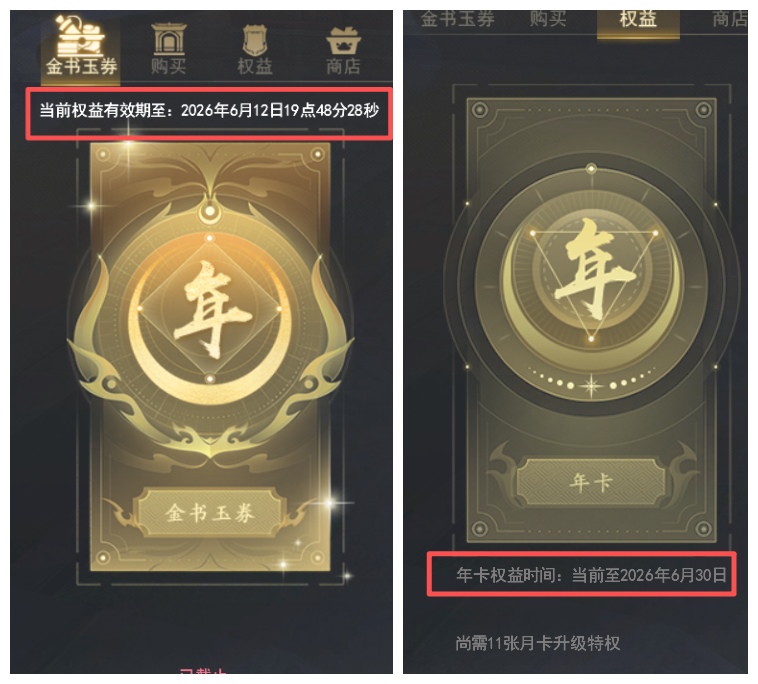Click 尚需11张月卡升级特权 text
This screenshot has height=684, width=758.
537,643
